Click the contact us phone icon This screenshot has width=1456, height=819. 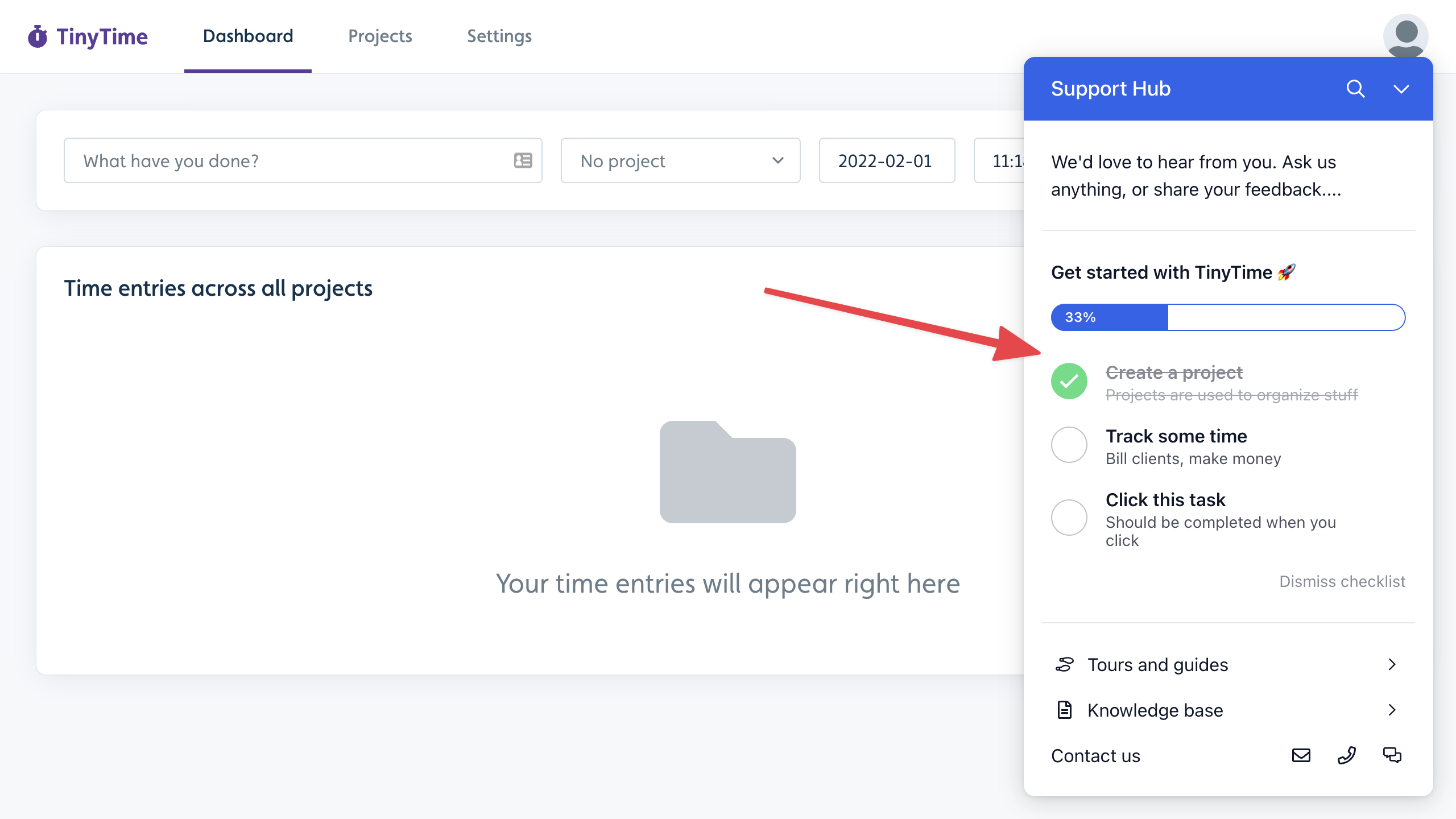click(1348, 755)
